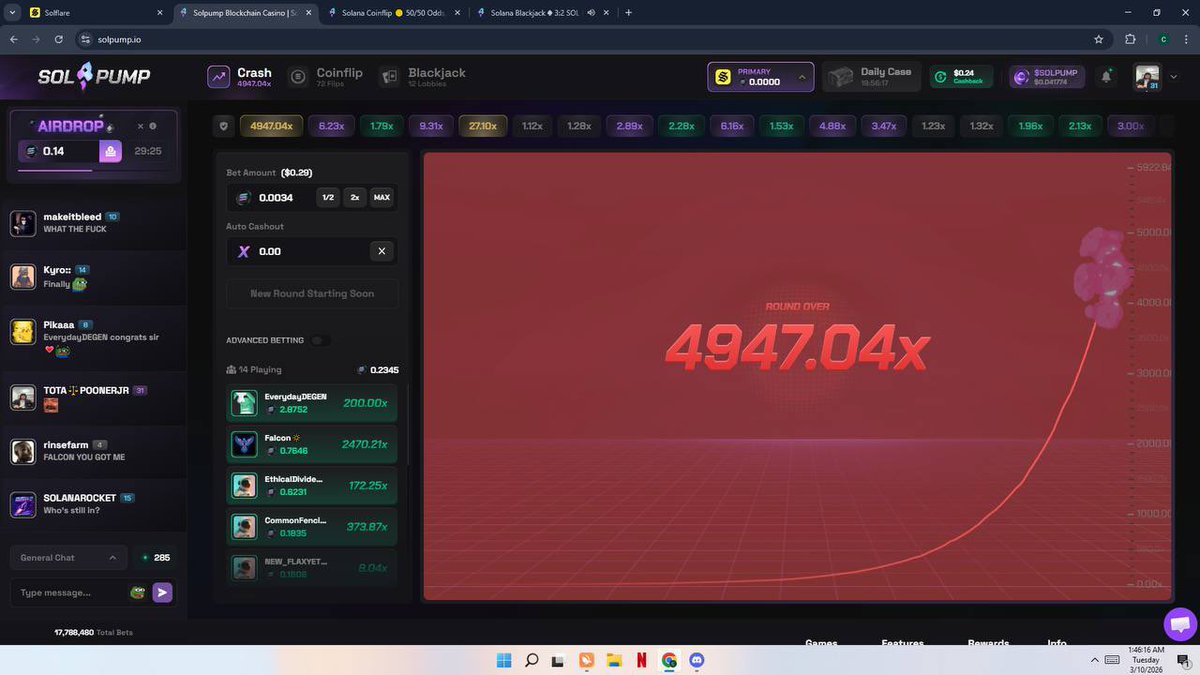Open the Coinflip game tab
This screenshot has height=675, width=1200.
(326, 77)
